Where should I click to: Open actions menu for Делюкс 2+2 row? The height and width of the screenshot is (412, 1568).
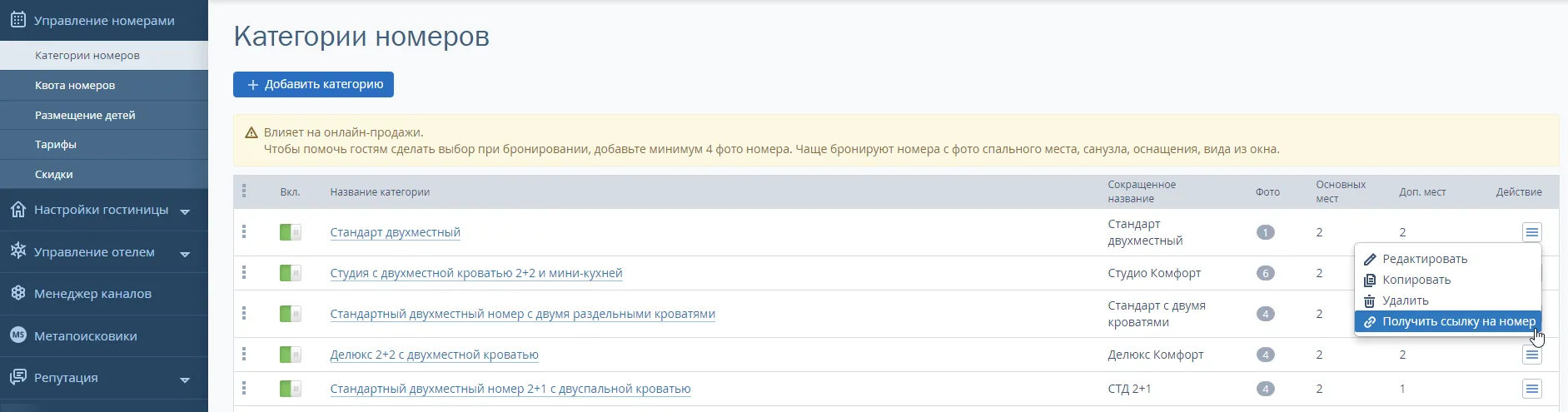[1531, 355]
